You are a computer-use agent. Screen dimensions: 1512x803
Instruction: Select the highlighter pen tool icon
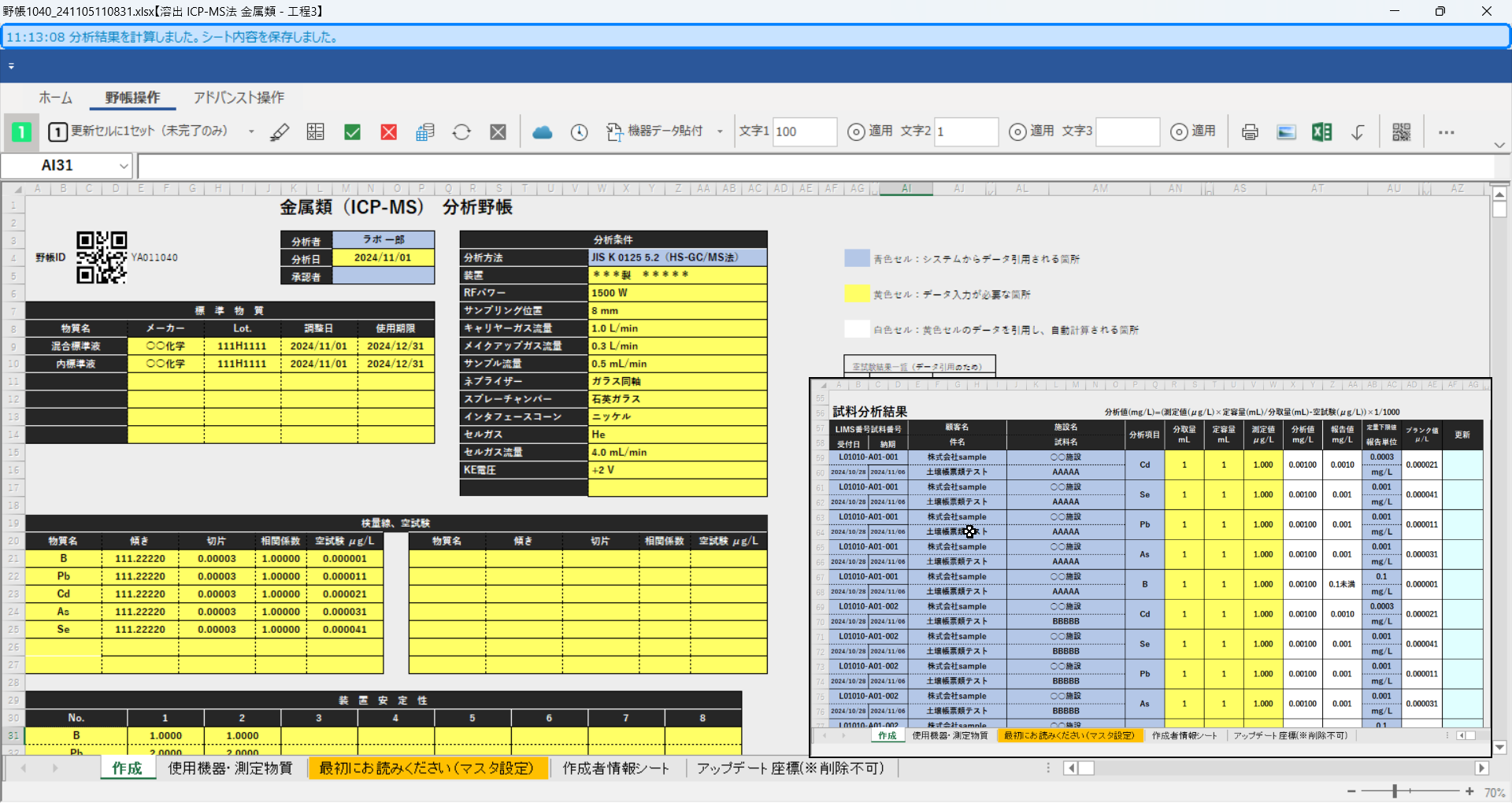280,132
